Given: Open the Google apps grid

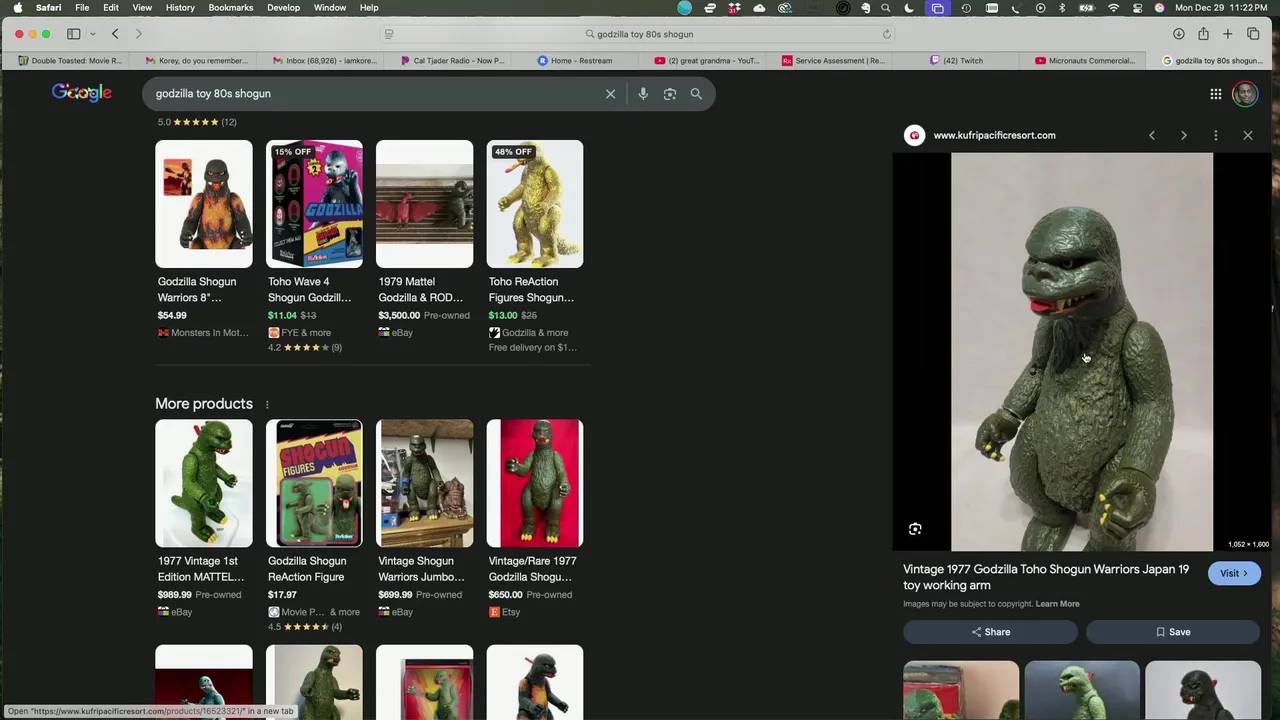Looking at the screenshot, I should pos(1216,94).
